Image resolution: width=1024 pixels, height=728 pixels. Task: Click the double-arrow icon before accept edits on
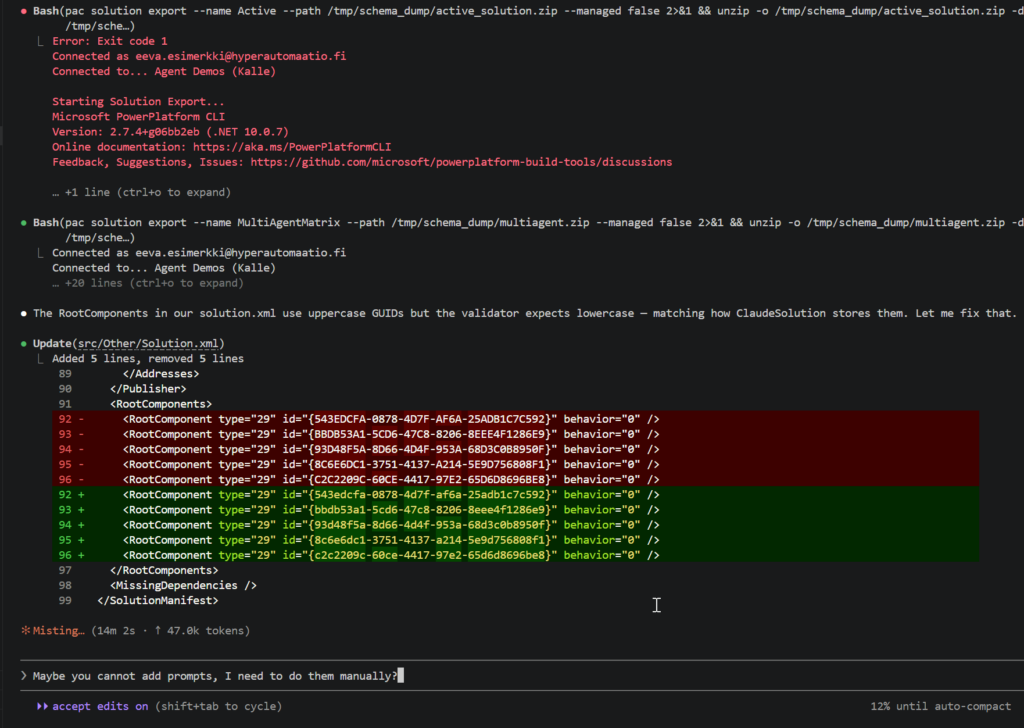(42, 706)
